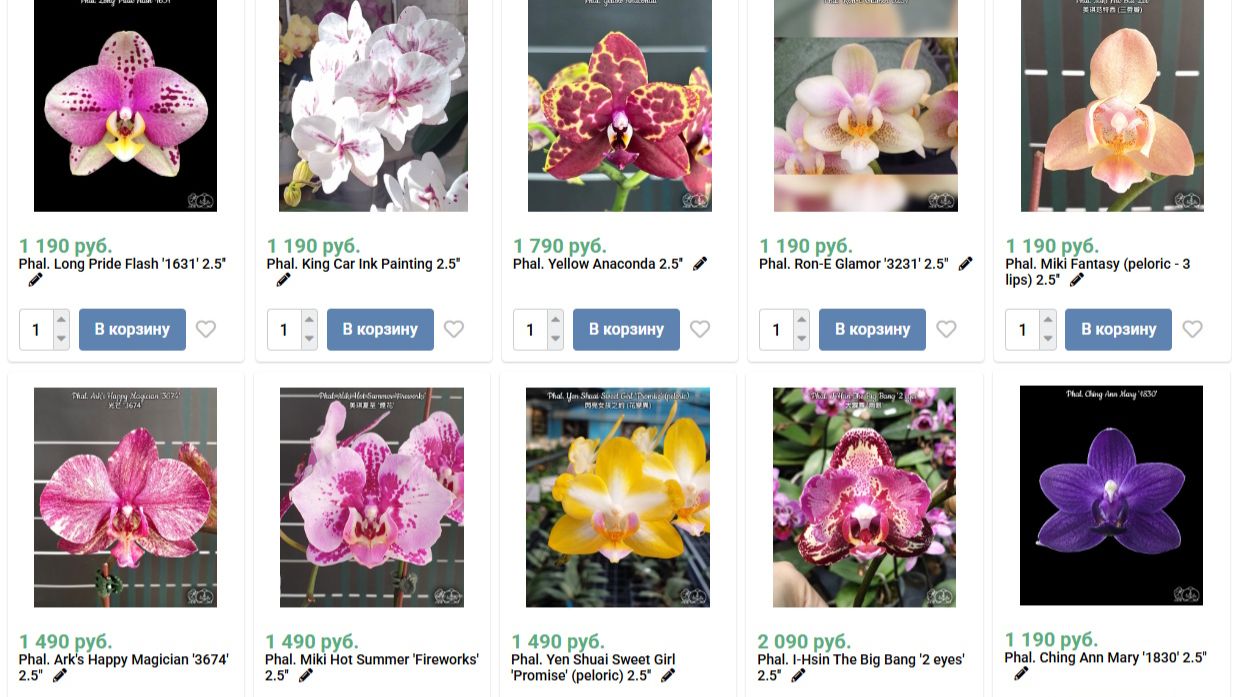
Task: Favorite Phal. Long Pride Flash with heart icon
Action: click(206, 329)
